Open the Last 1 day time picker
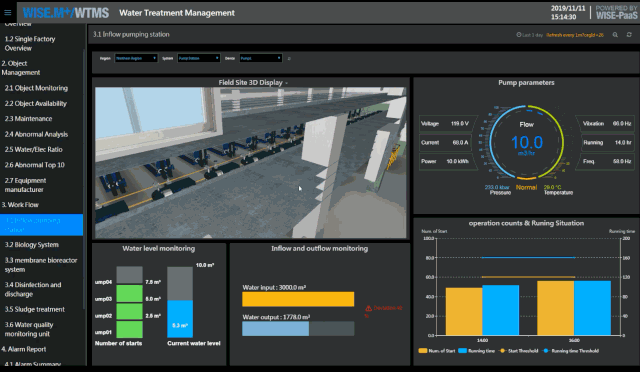The height and width of the screenshot is (372, 640). point(529,35)
